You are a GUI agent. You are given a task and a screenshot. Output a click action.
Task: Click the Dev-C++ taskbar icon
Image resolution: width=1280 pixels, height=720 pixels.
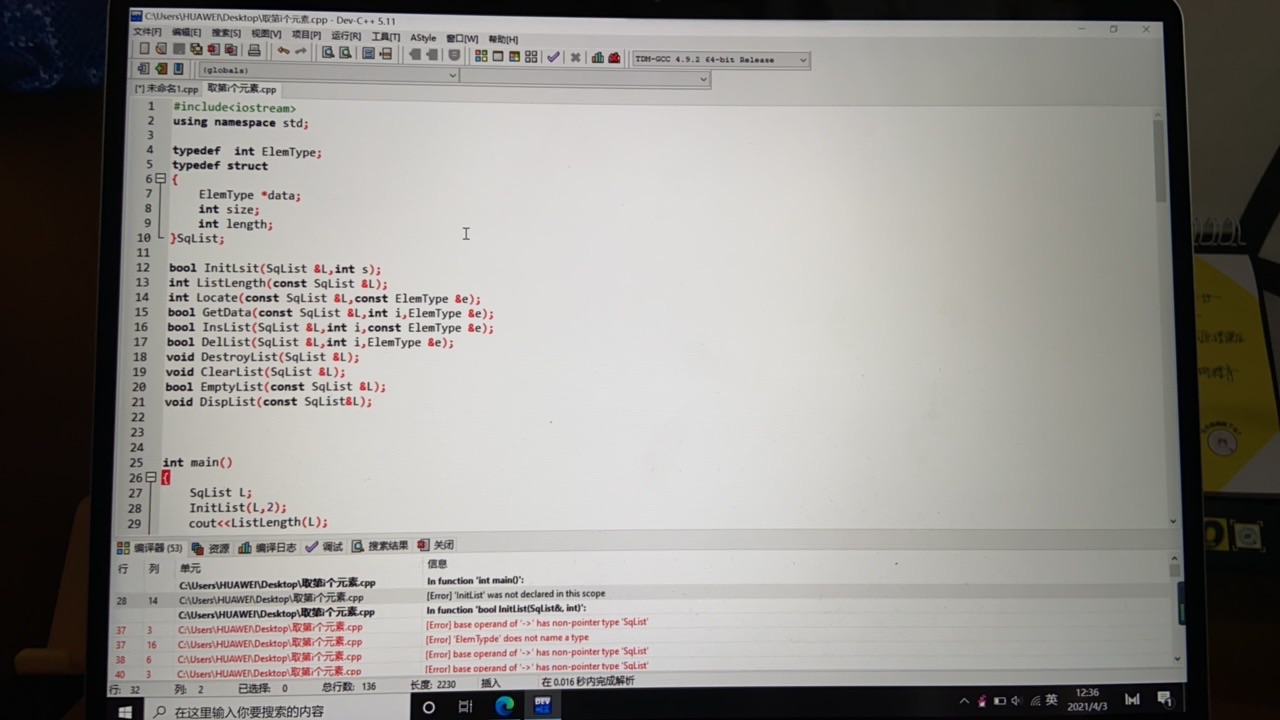(x=542, y=706)
